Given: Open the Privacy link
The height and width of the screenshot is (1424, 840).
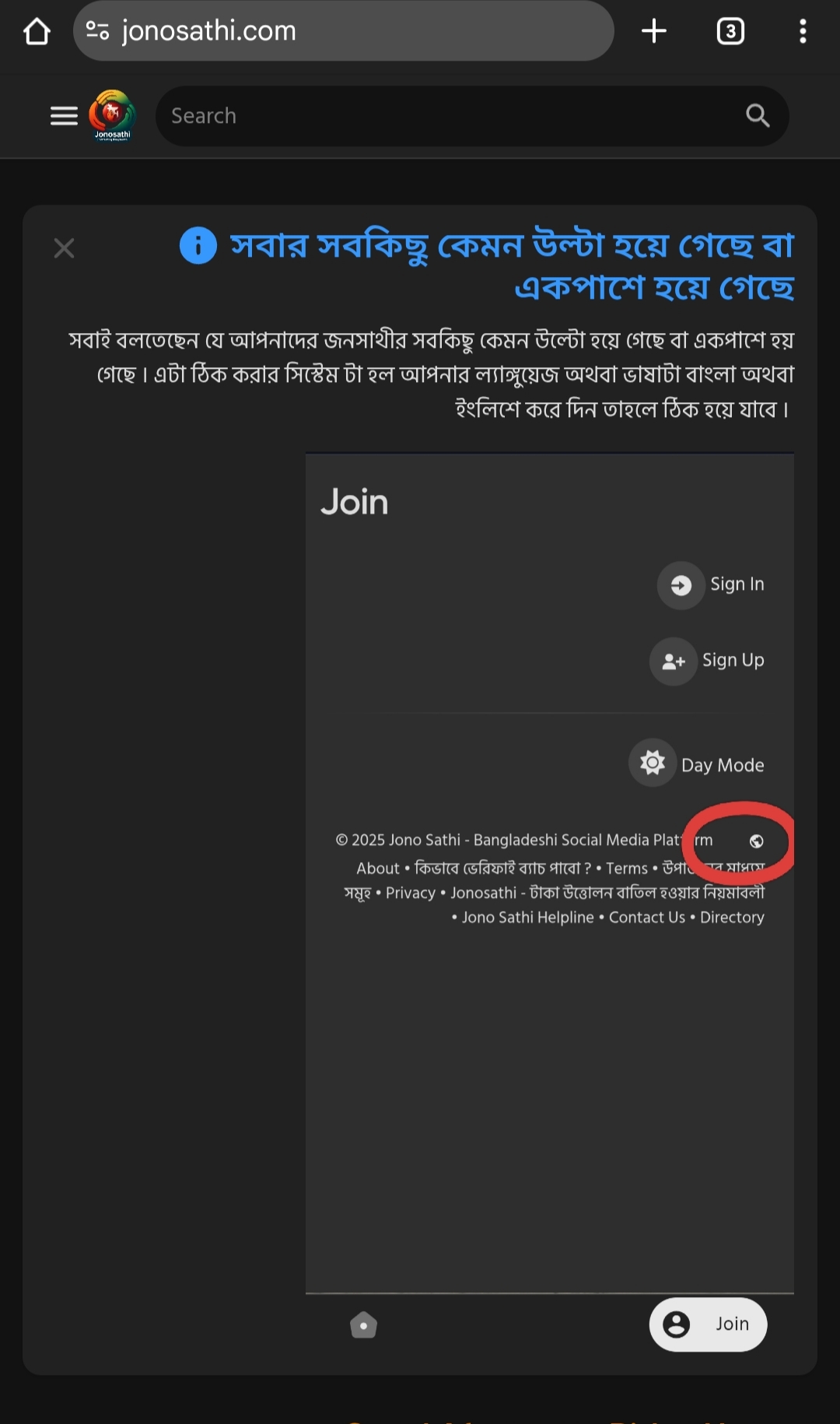Looking at the screenshot, I should click(410, 893).
